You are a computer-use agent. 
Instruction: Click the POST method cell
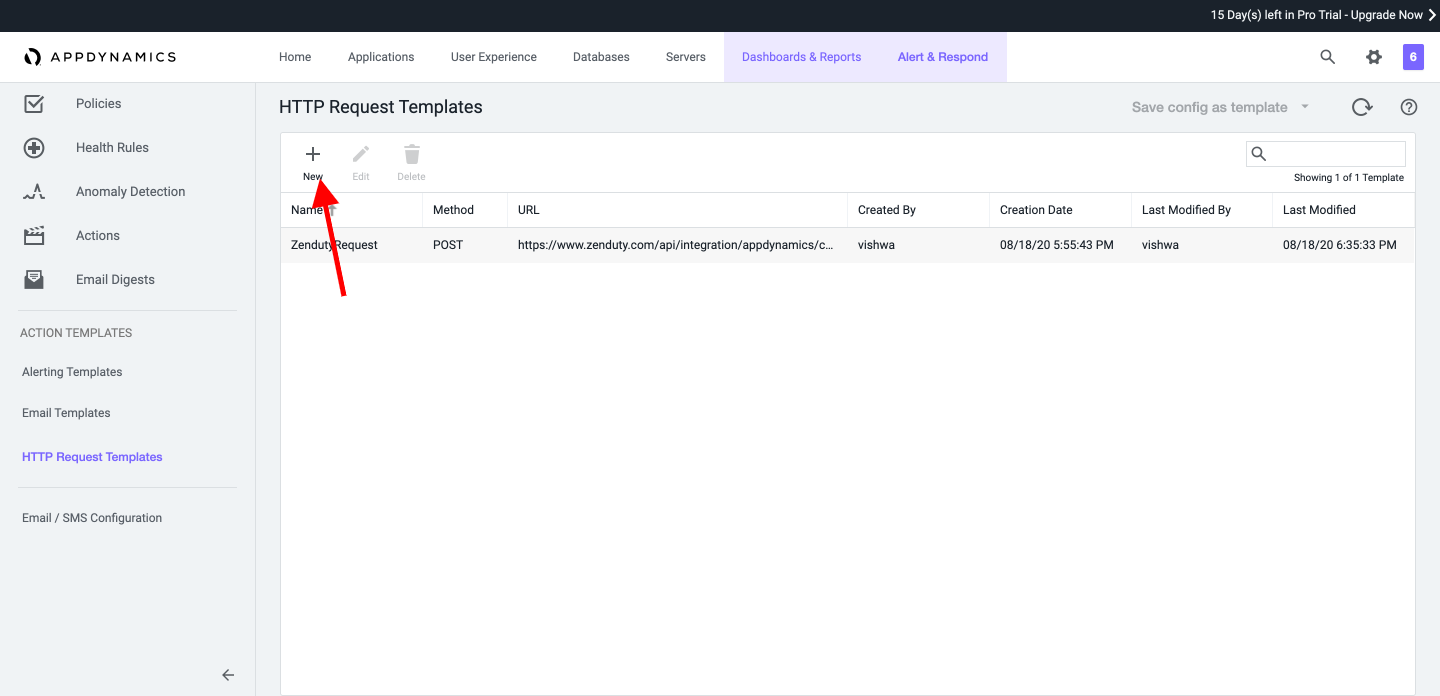point(448,245)
